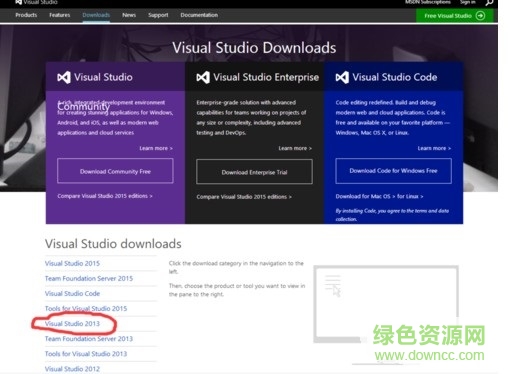Compare Visual Studio 2015 editions in Community card
This screenshot has height=374, width=508.
[x=105, y=196]
